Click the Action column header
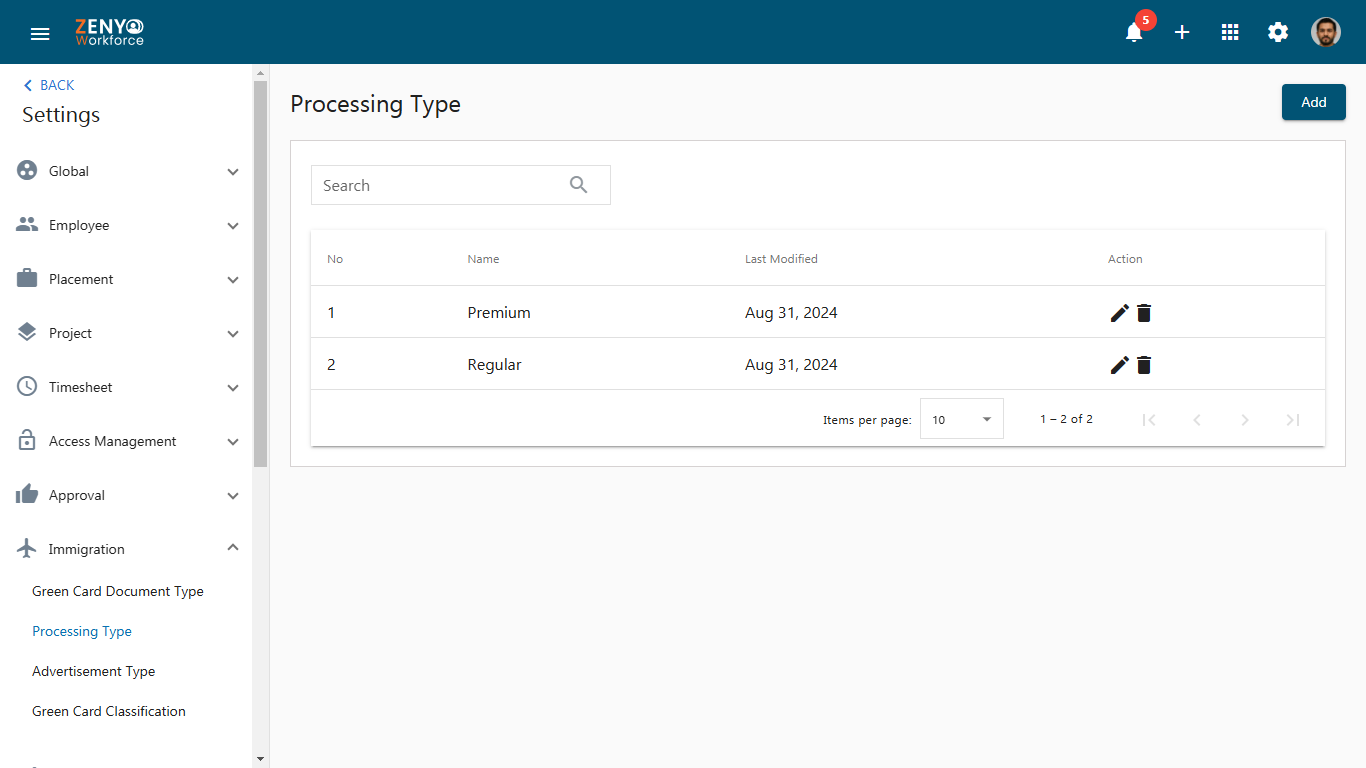 point(1125,259)
